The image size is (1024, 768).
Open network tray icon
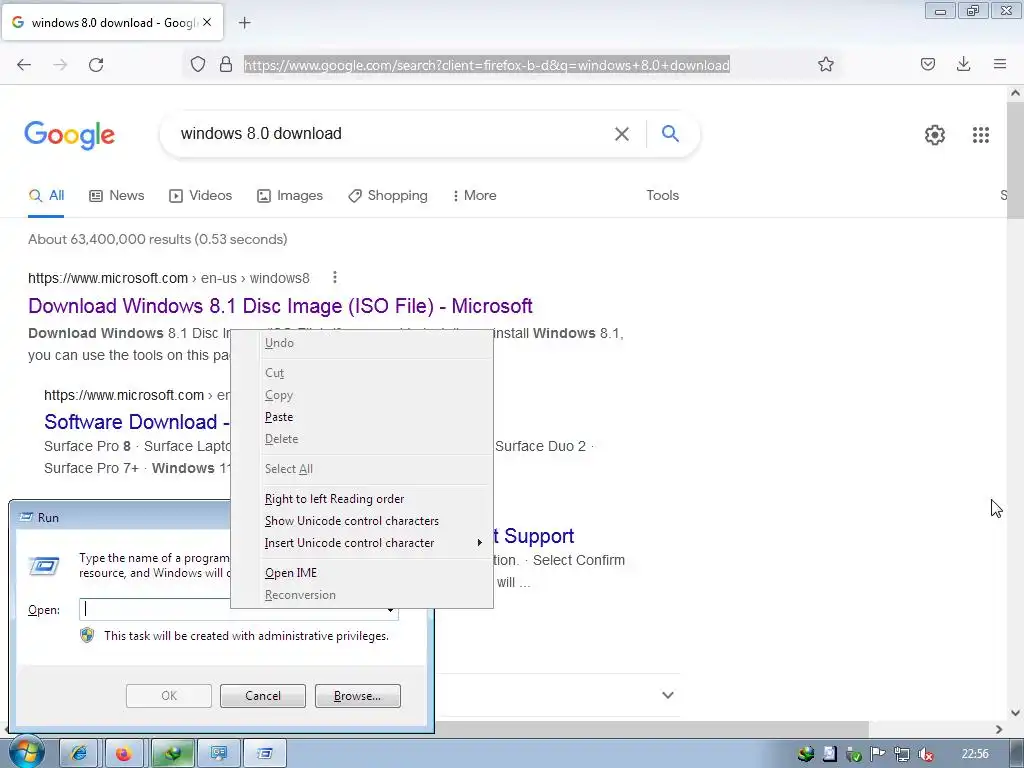point(901,754)
